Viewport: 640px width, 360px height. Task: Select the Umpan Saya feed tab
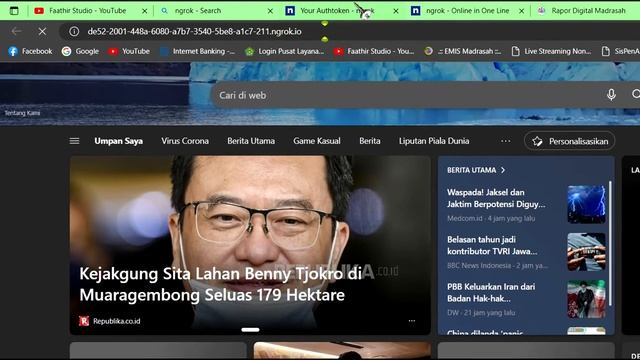(118, 141)
